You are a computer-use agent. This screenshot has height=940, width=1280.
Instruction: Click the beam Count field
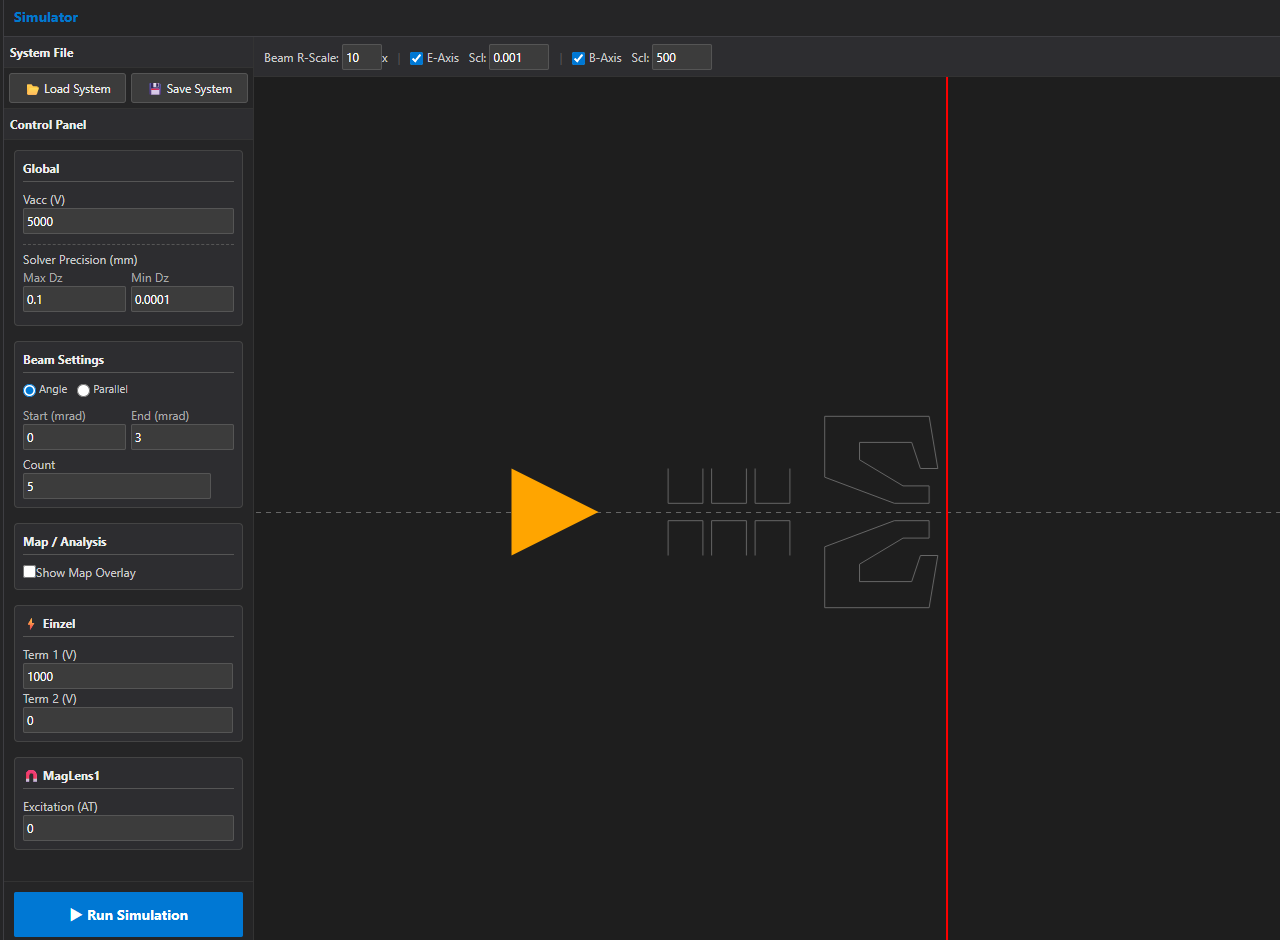click(x=117, y=486)
